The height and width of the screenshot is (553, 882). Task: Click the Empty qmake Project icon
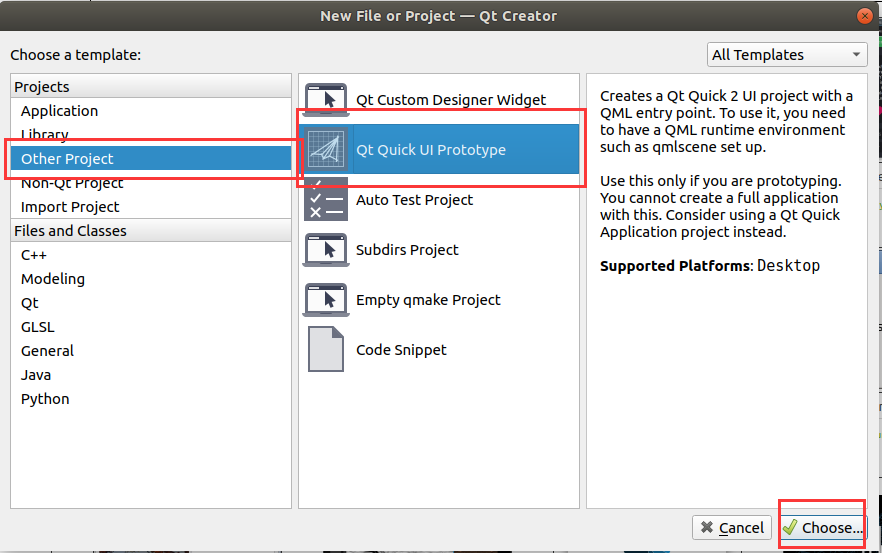pyautogui.click(x=326, y=300)
